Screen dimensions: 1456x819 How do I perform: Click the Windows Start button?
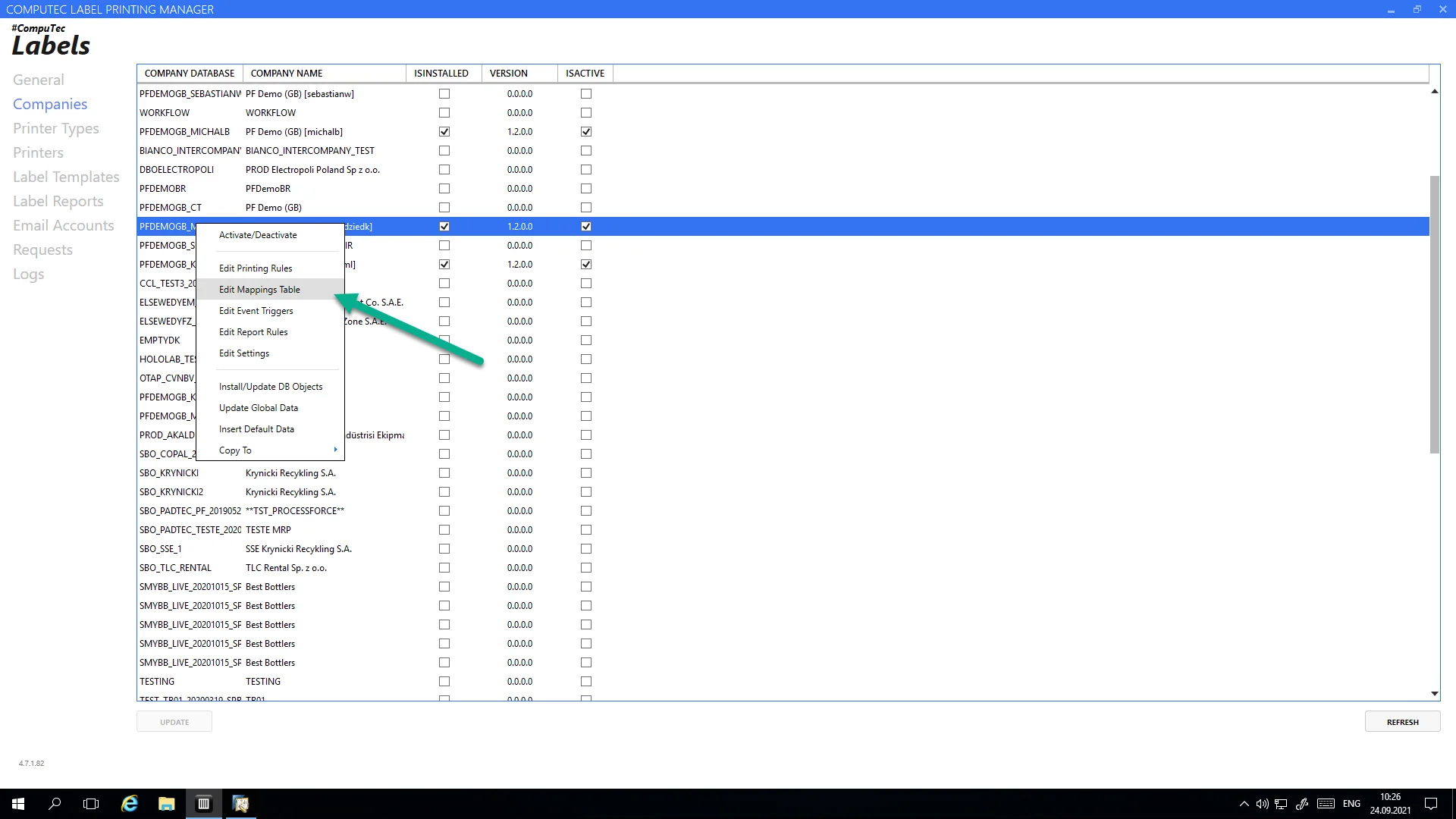[18, 804]
